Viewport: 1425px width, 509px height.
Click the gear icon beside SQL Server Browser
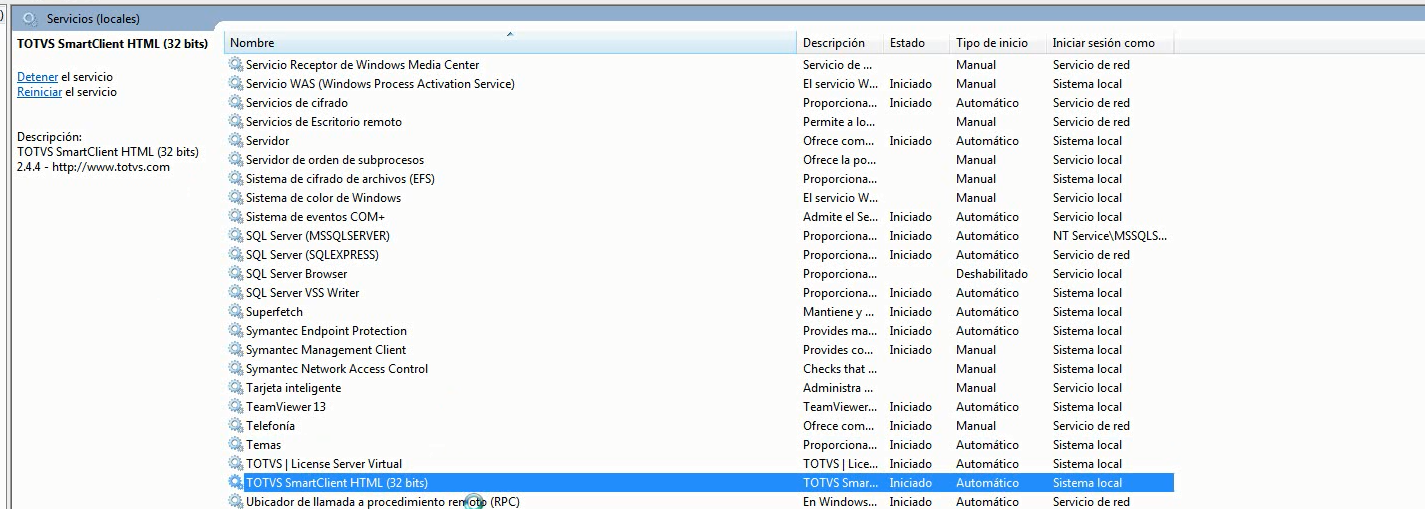[x=236, y=274]
